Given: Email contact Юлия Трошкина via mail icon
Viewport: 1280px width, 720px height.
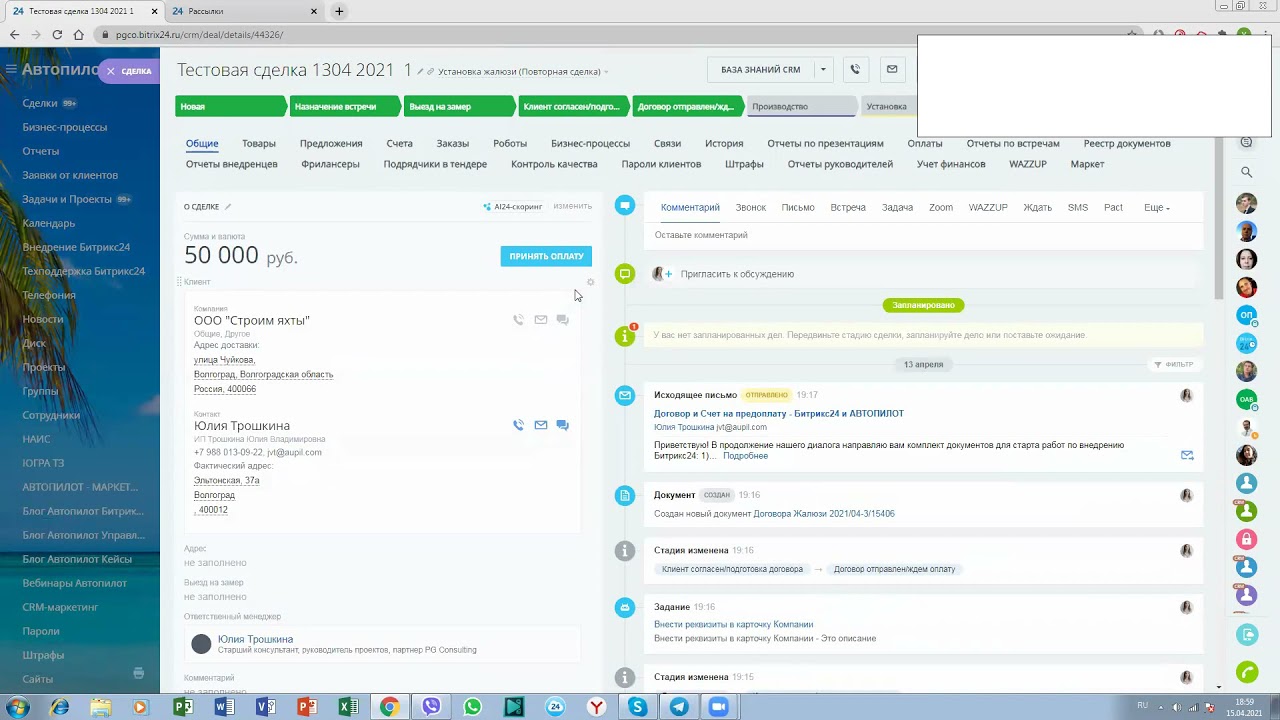Looking at the screenshot, I should tap(540, 425).
